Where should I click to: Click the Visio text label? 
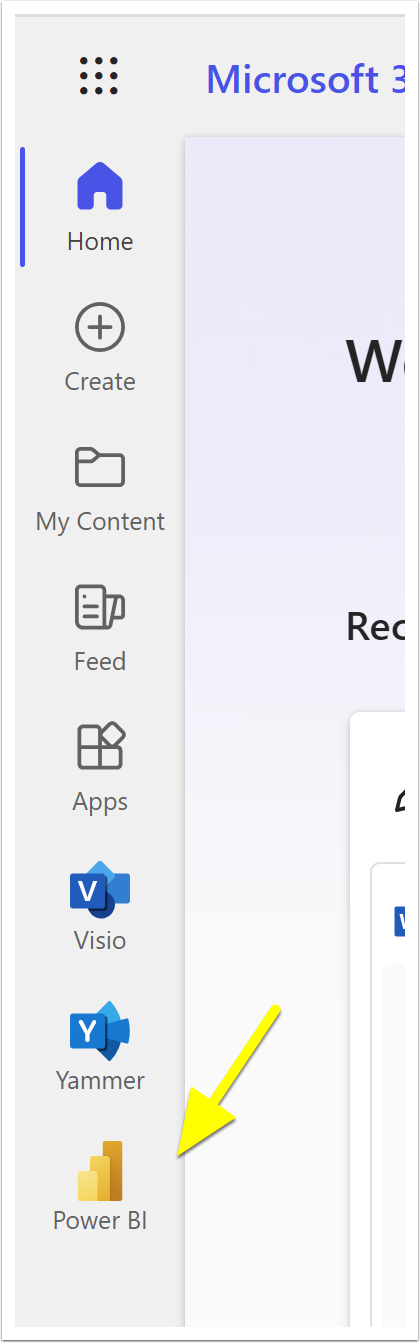tap(100, 940)
